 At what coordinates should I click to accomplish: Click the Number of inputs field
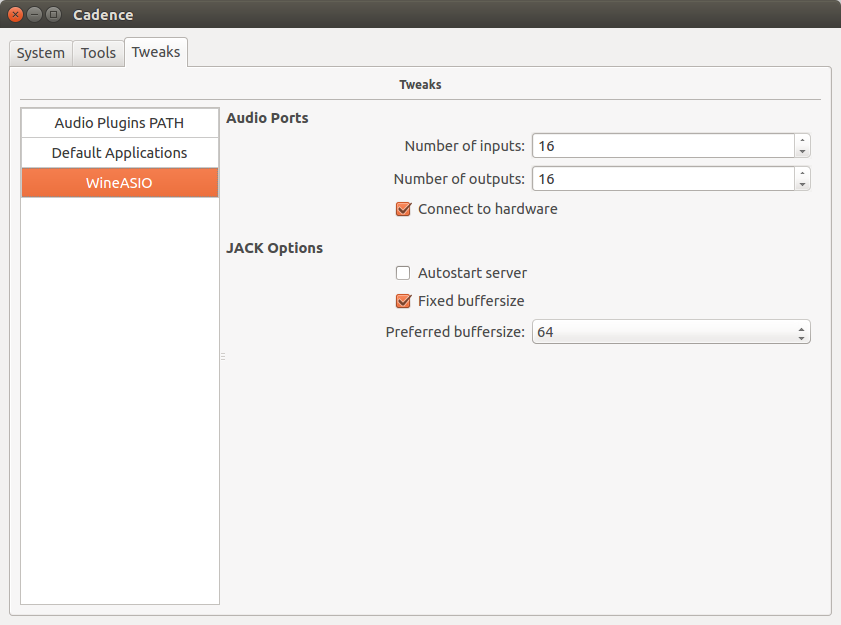(663, 146)
